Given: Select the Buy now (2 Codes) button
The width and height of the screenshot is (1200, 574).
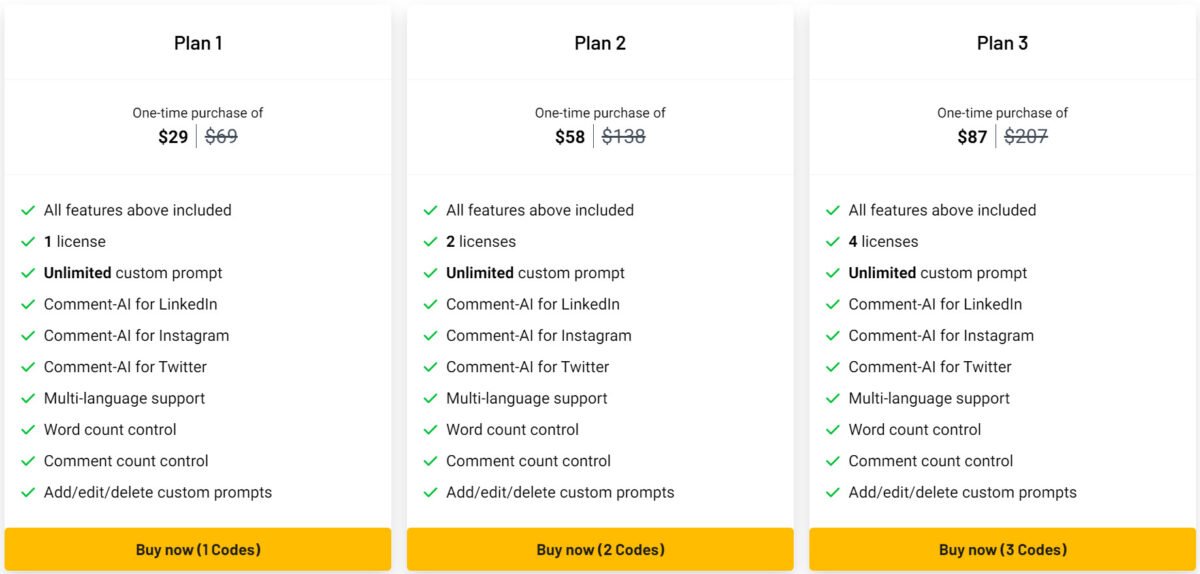Looking at the screenshot, I should pyautogui.click(x=600, y=549).
